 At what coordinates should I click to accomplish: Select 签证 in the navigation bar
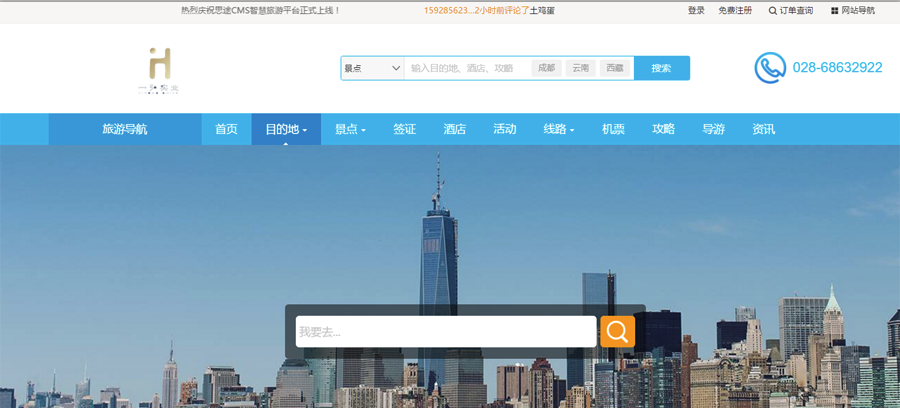[404, 129]
